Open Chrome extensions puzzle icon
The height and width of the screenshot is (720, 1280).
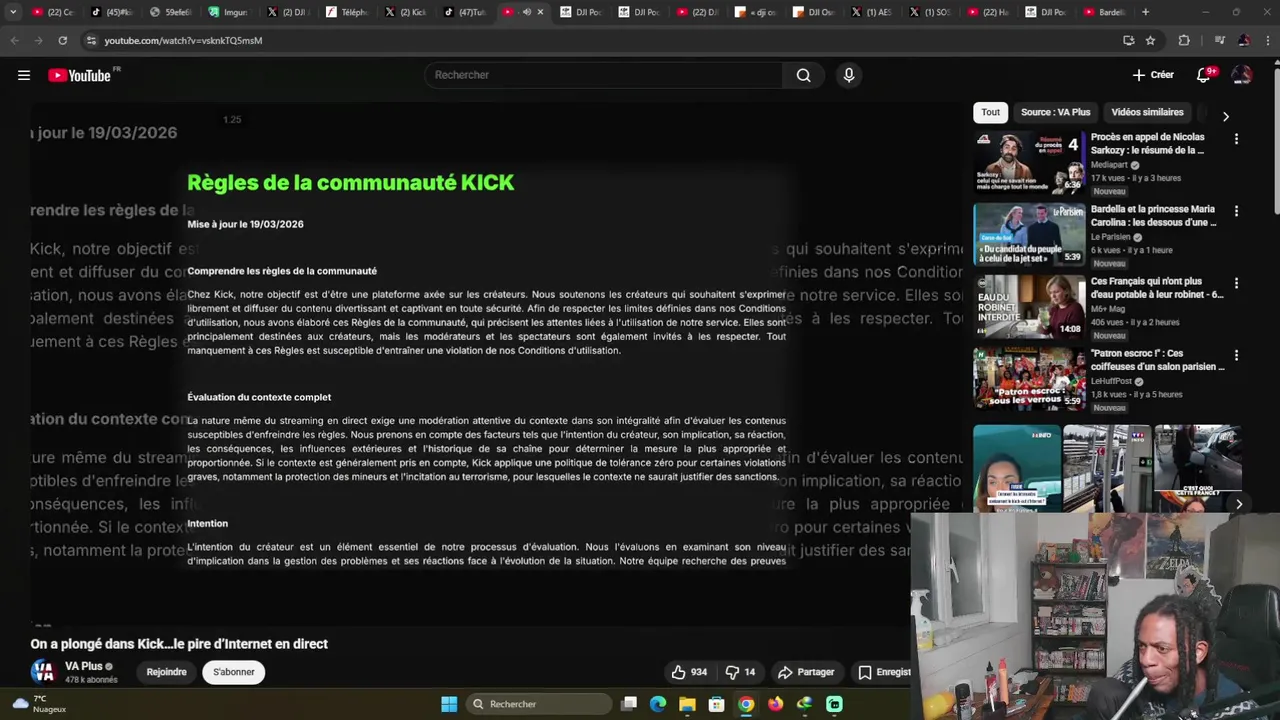1184,40
